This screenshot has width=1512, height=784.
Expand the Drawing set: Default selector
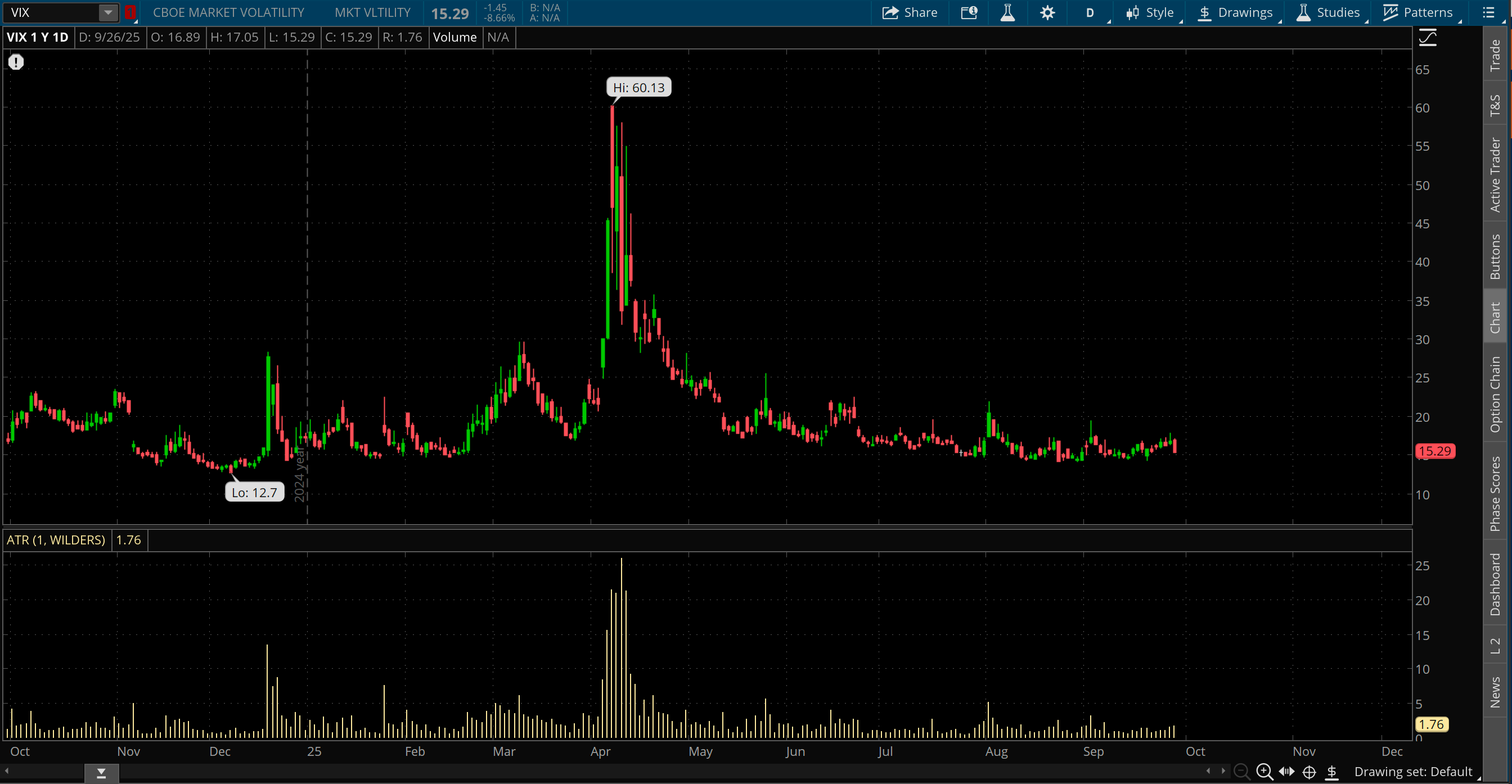[x=1413, y=772]
